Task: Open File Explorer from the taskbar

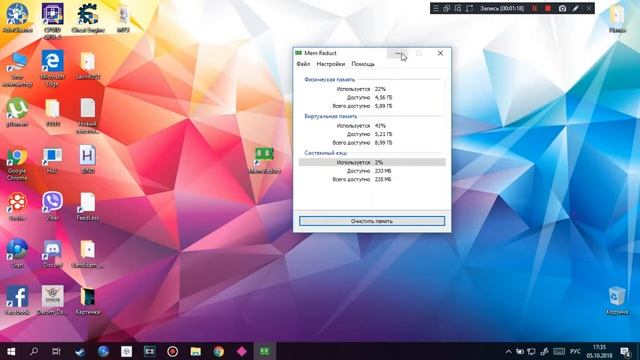Action: [196, 351]
